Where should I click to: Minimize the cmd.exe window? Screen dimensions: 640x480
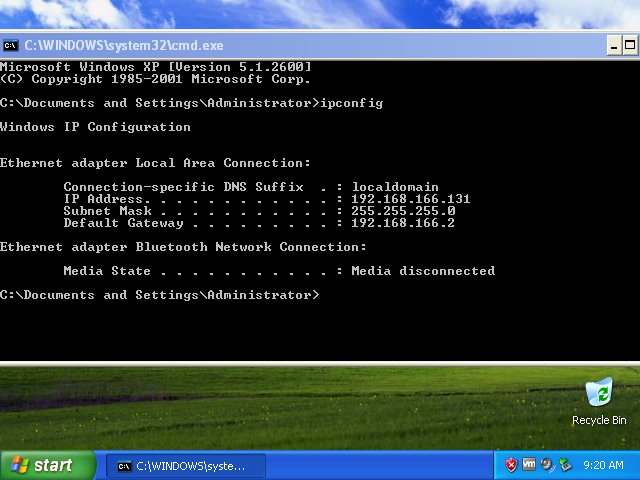[x=614, y=45]
